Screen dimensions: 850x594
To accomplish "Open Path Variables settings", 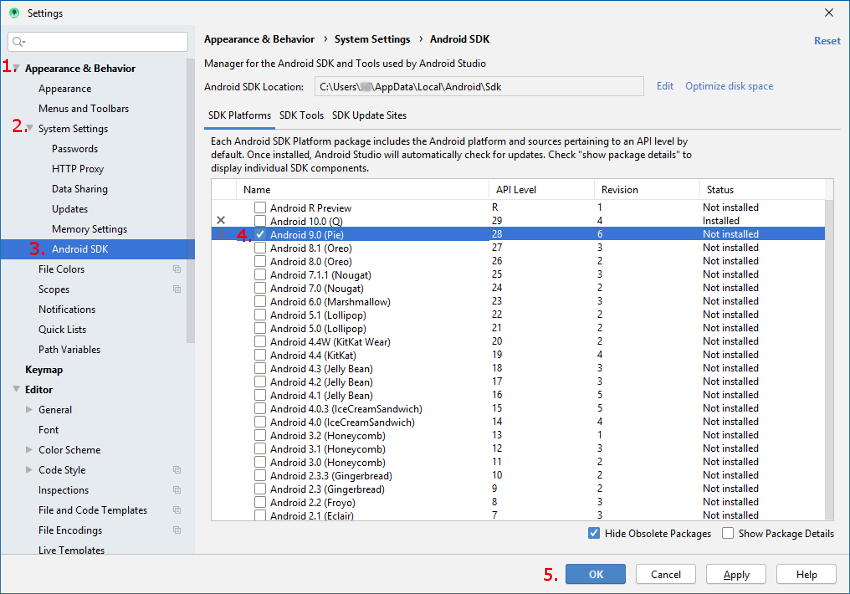I will (69, 349).
